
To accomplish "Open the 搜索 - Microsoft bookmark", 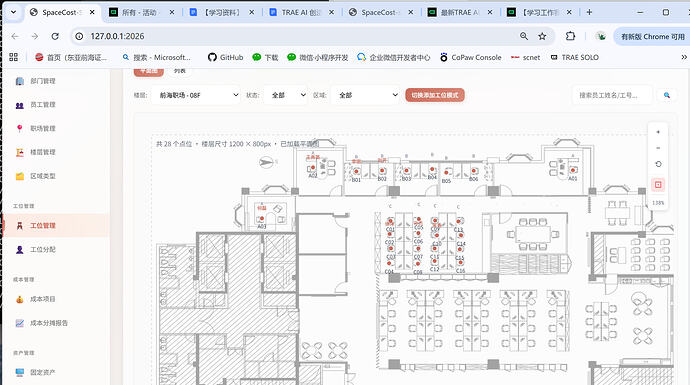I will 156,57.
